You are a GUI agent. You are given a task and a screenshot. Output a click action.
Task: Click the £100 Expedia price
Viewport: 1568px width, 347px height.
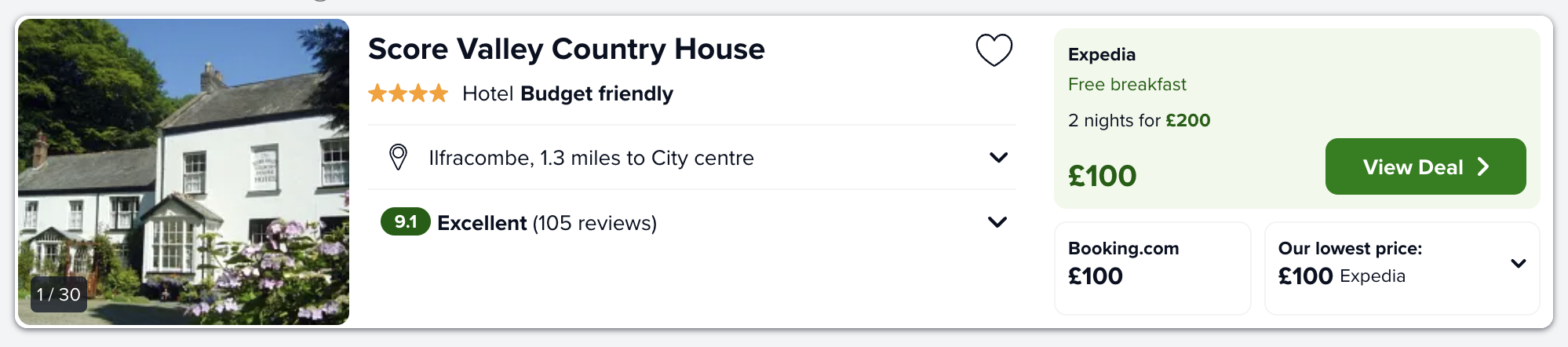(x=1102, y=176)
